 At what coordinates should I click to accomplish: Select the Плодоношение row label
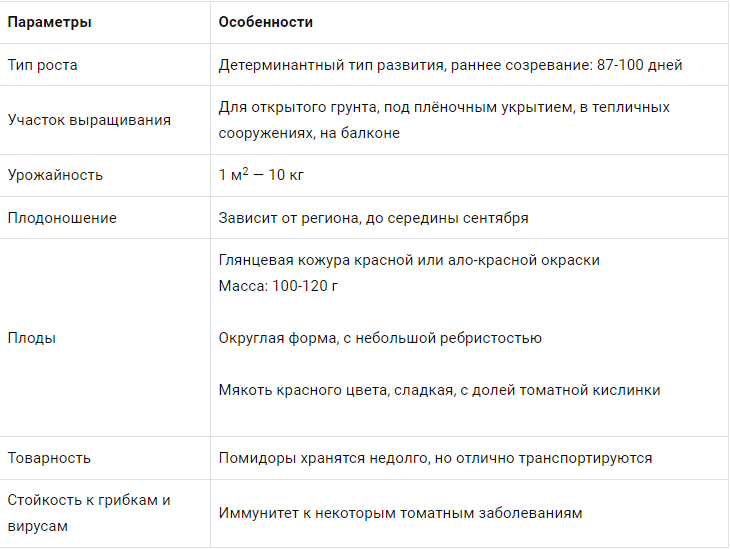[62, 218]
